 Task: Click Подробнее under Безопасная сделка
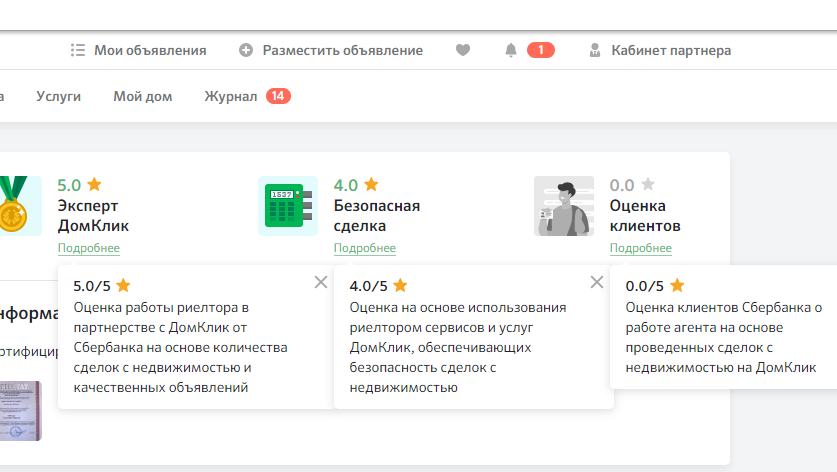pos(365,248)
